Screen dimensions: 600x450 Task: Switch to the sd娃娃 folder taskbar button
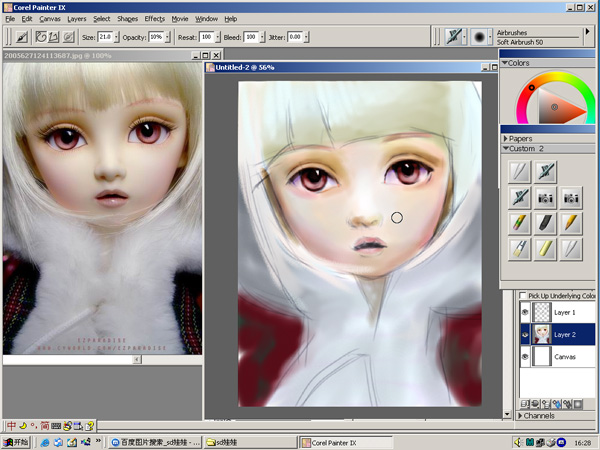249,442
